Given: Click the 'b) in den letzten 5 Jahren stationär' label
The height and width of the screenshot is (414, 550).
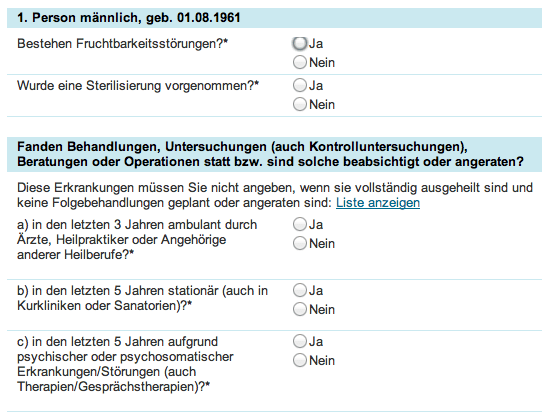Looking at the screenshot, I should 142,298.
